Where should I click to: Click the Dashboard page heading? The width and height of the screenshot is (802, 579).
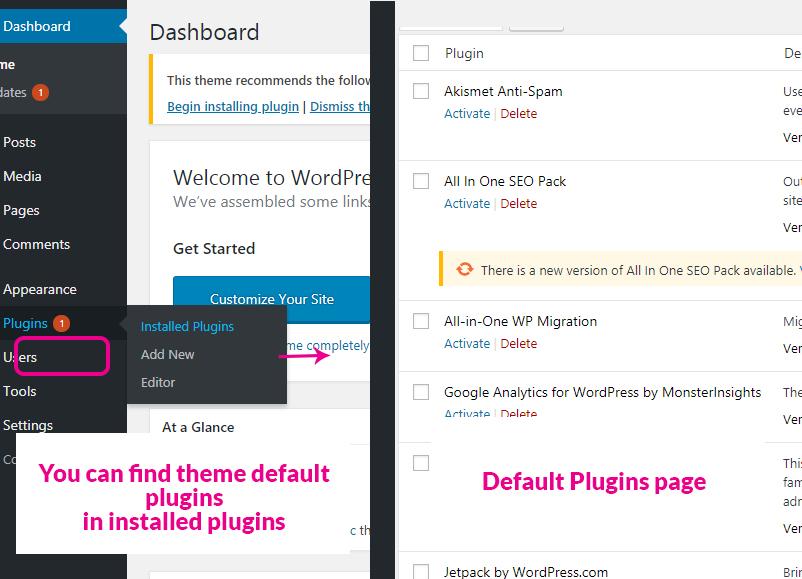(x=205, y=32)
